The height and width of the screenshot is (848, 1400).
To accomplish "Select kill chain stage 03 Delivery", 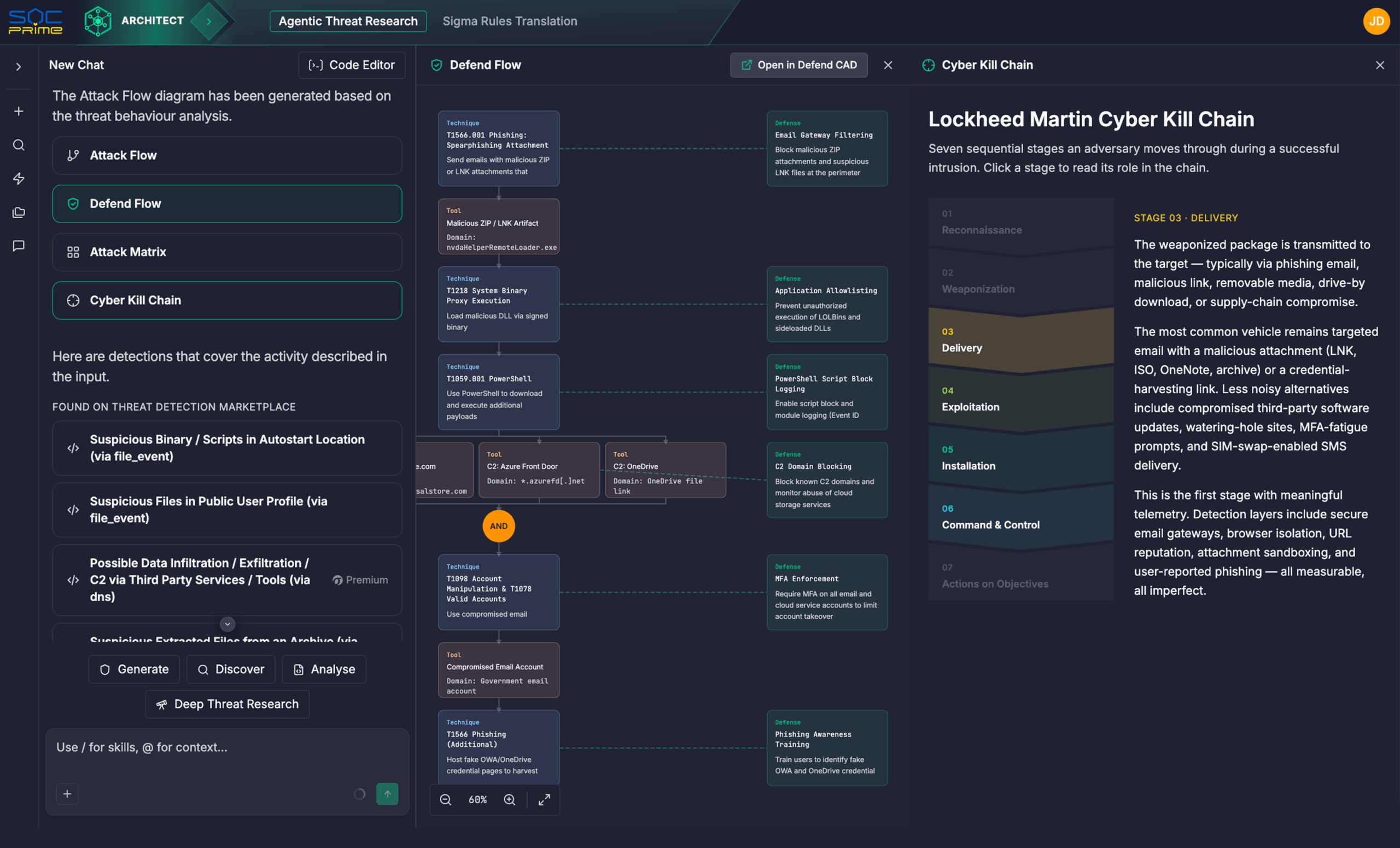I will point(1021,340).
